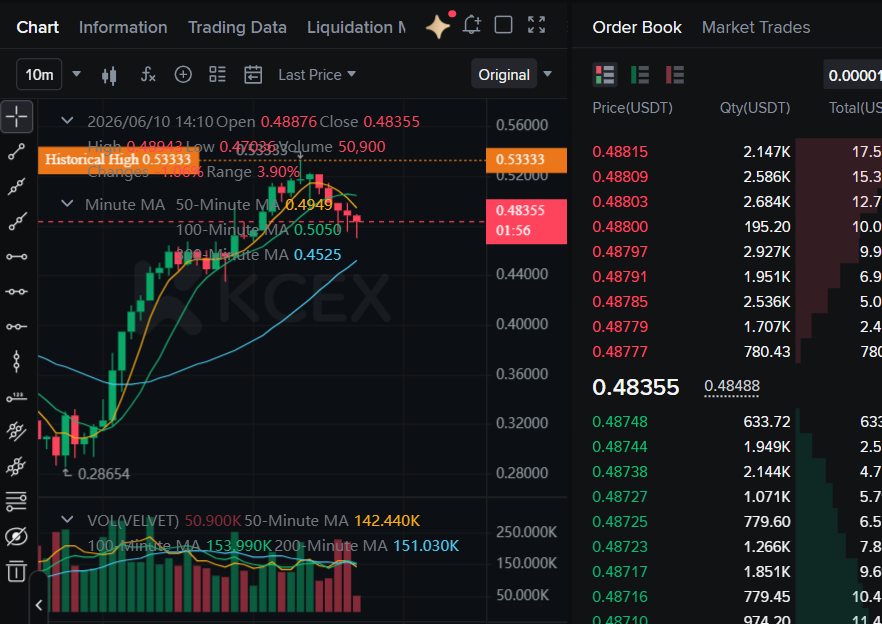Show both bids and asks view
Viewport: 882px width, 624px height.
point(605,75)
